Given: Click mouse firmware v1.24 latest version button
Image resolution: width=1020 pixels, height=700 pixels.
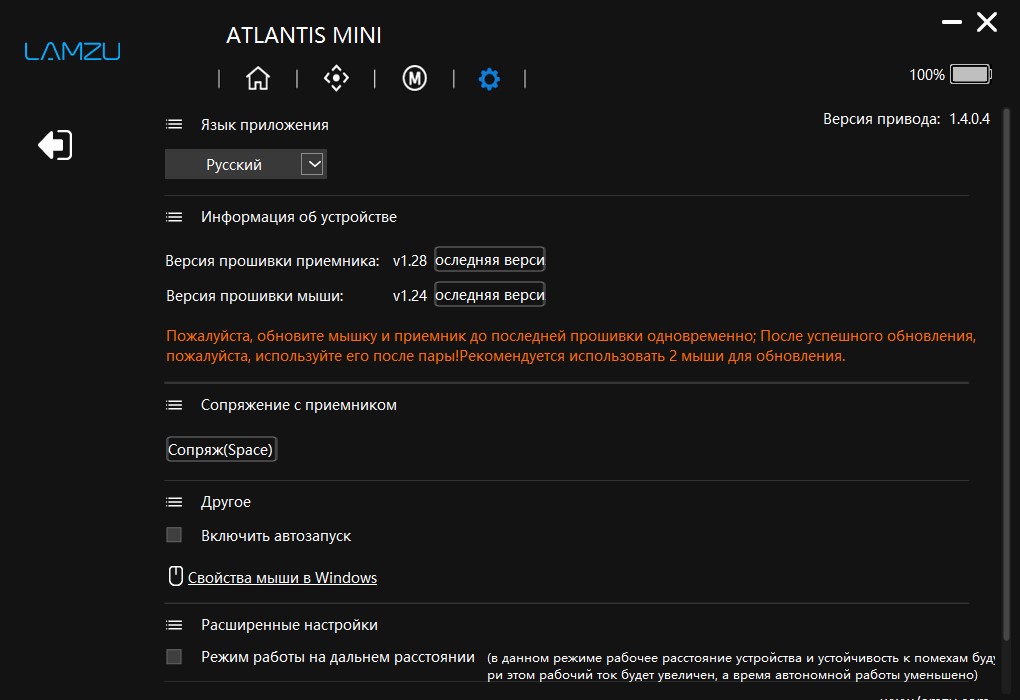Looking at the screenshot, I should pyautogui.click(x=490, y=295).
